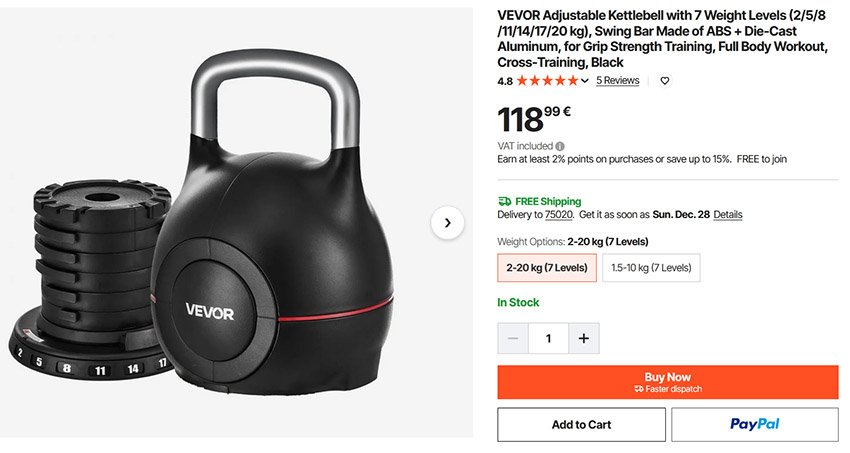This screenshot has height=453, width=850.
Task: Click Buy Now button
Action: tap(668, 382)
